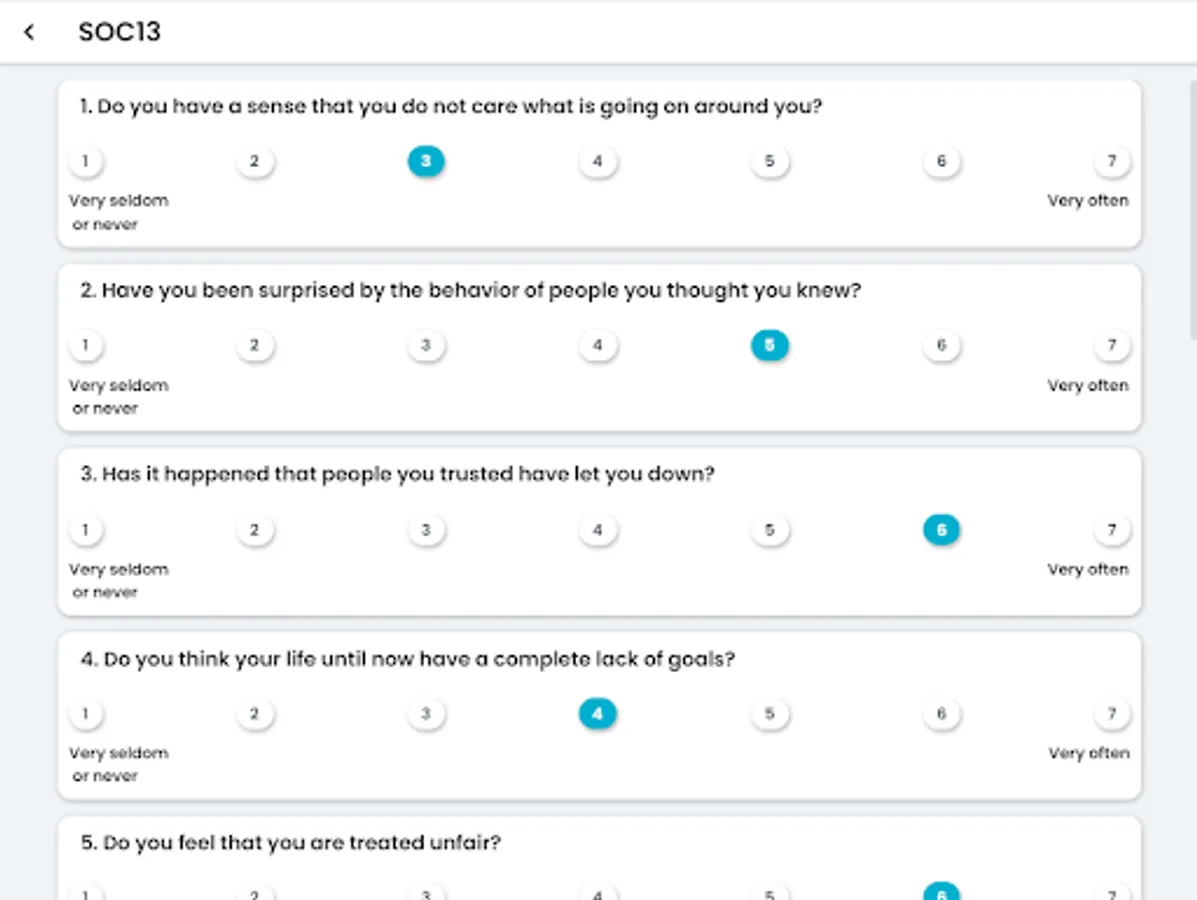Viewport: 1197px width, 900px height.
Task: Pick rating 4 for question 3
Action: 598,530
